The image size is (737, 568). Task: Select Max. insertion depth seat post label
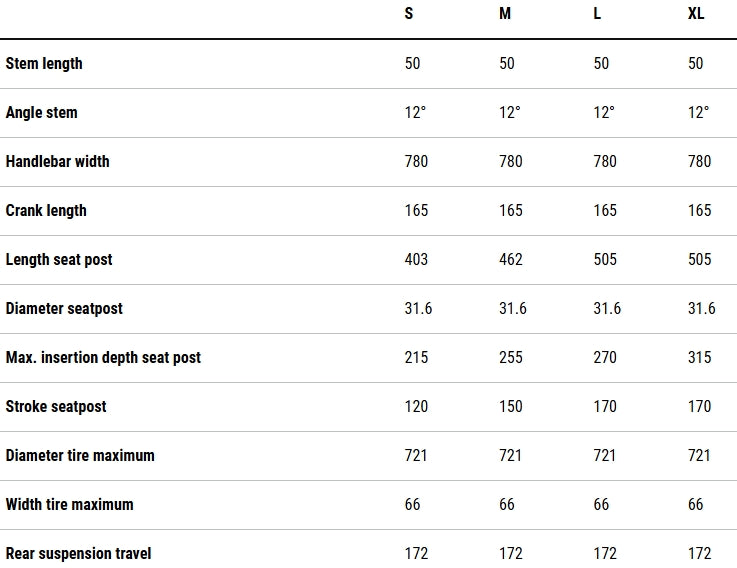[103, 357]
